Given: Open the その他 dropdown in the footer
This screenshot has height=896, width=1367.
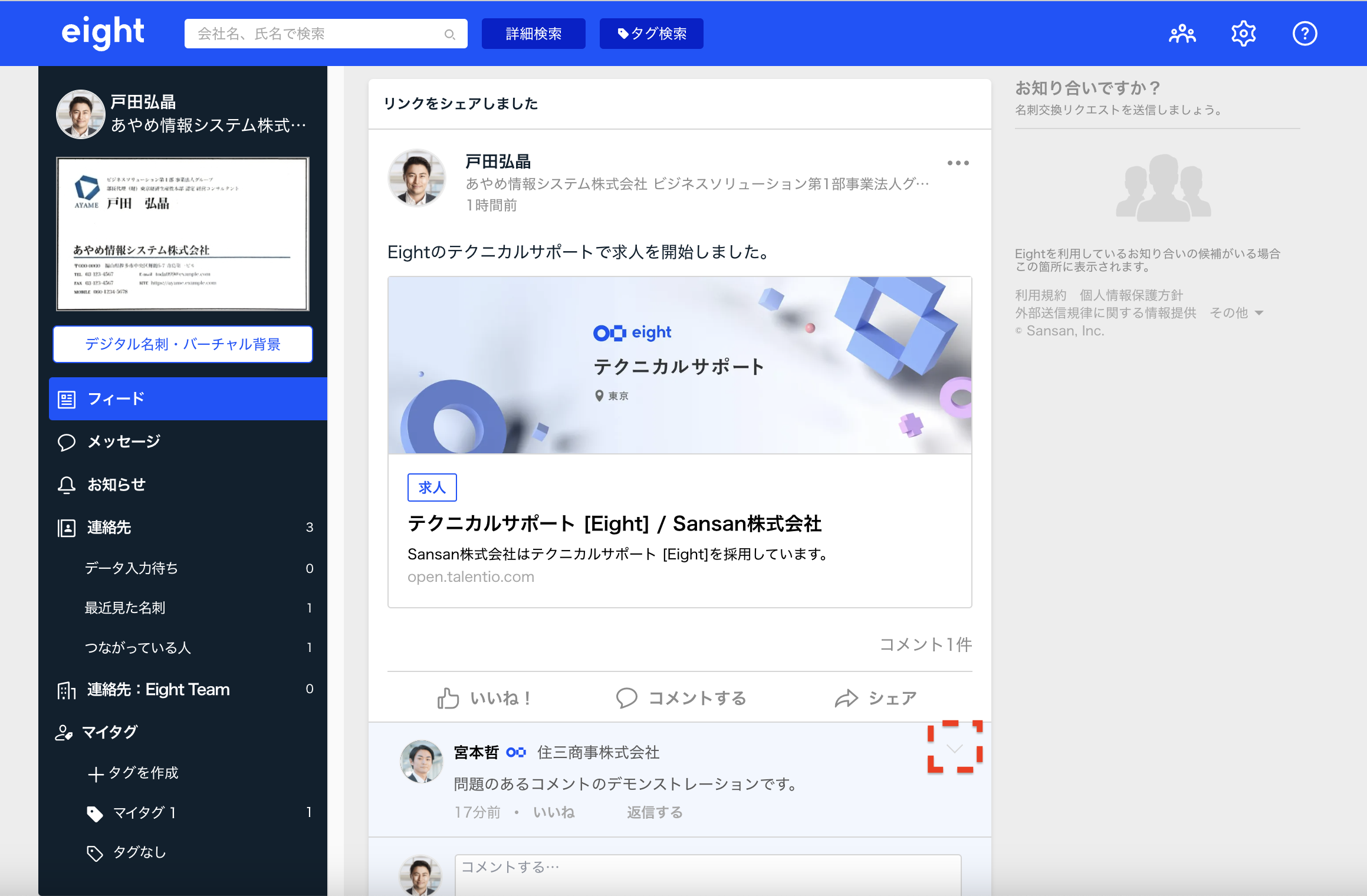Looking at the screenshot, I should coord(1235,313).
